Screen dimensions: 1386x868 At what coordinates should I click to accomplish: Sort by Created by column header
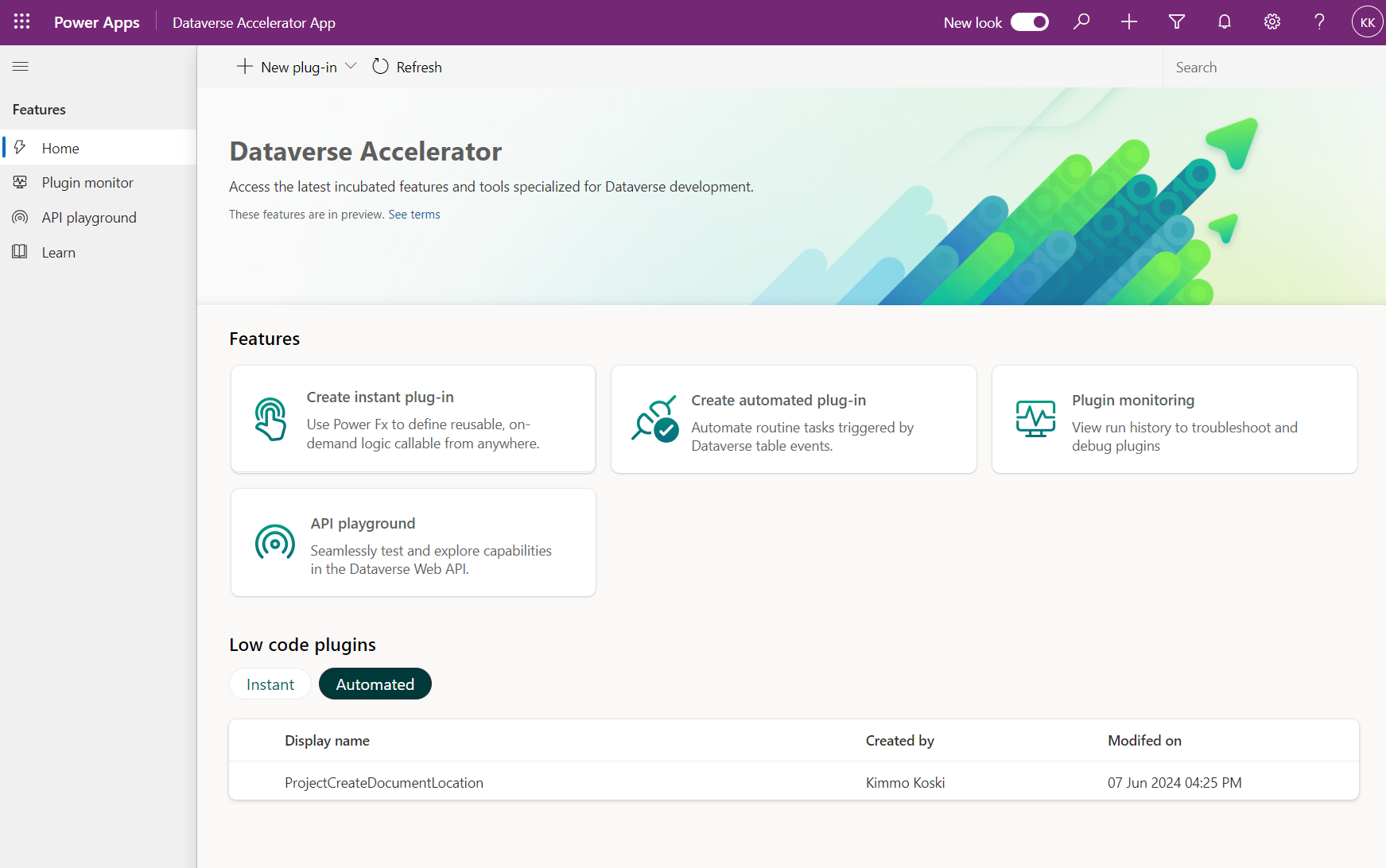point(900,741)
